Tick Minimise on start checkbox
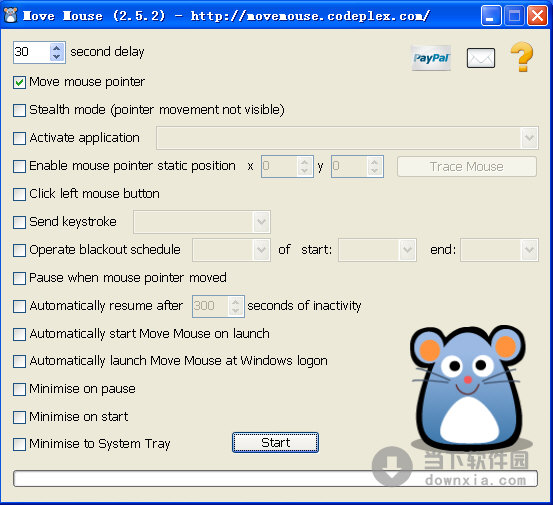This screenshot has height=505, width=553. tap(19, 417)
